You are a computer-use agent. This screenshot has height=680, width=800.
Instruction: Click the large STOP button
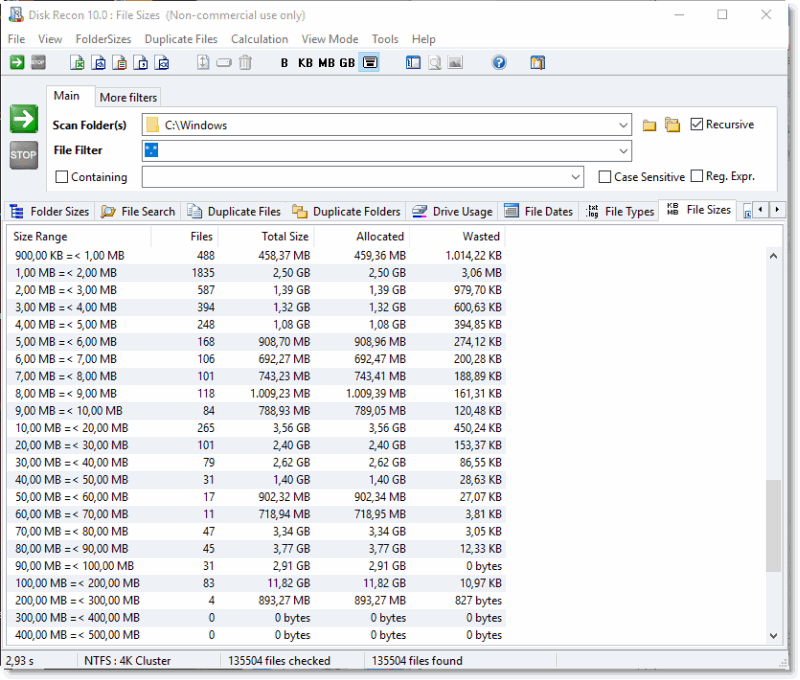click(x=24, y=155)
